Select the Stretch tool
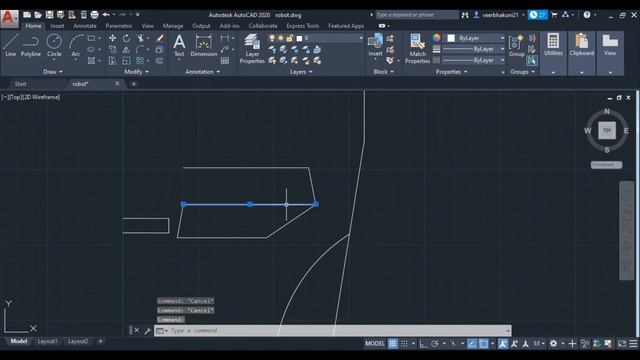The width and height of the screenshot is (640, 360). tap(112, 61)
